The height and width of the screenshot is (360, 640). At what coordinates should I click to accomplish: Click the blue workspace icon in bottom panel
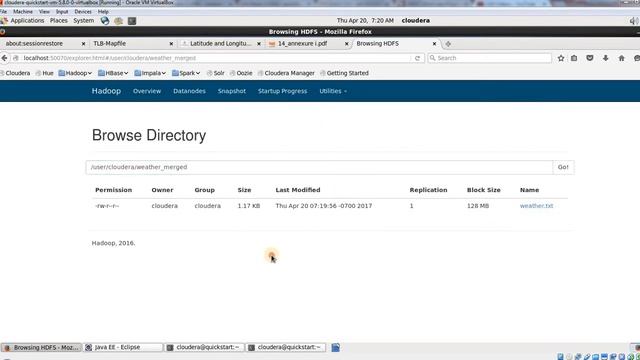pyautogui.click(x=336, y=348)
